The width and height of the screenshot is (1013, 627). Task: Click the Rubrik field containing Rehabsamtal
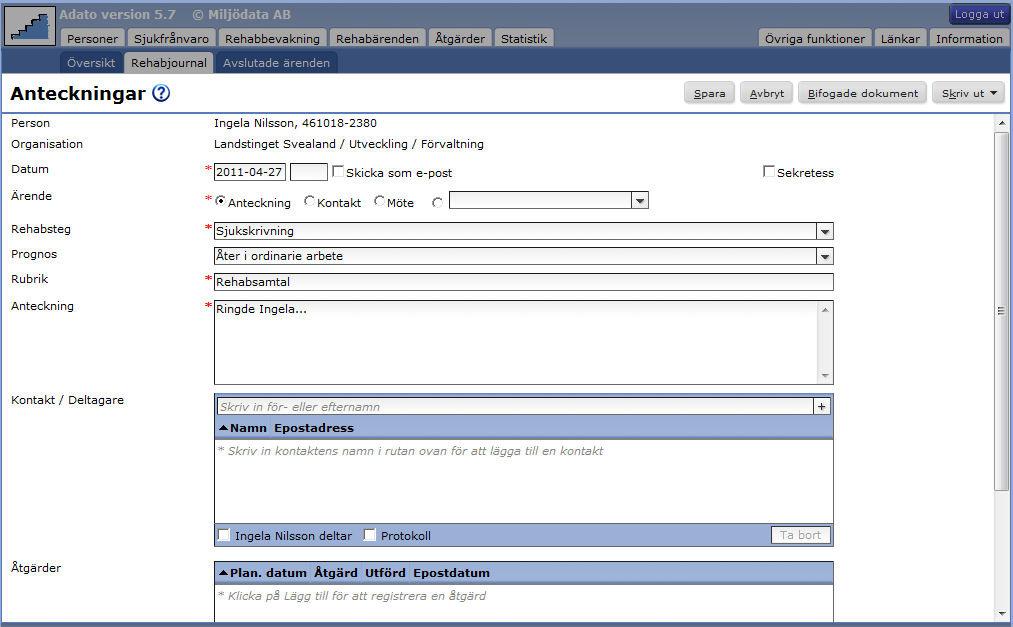click(523, 282)
